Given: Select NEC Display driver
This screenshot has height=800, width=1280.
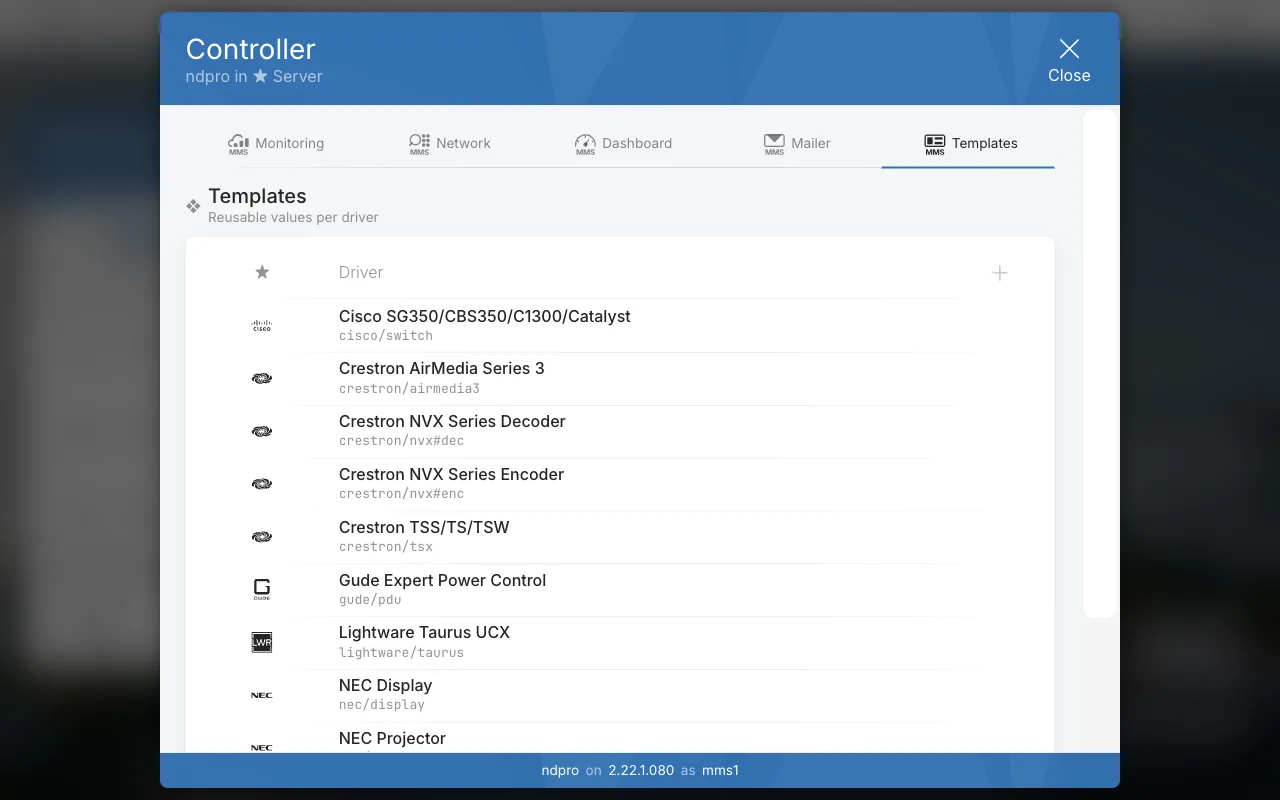Looking at the screenshot, I should 620,695.
